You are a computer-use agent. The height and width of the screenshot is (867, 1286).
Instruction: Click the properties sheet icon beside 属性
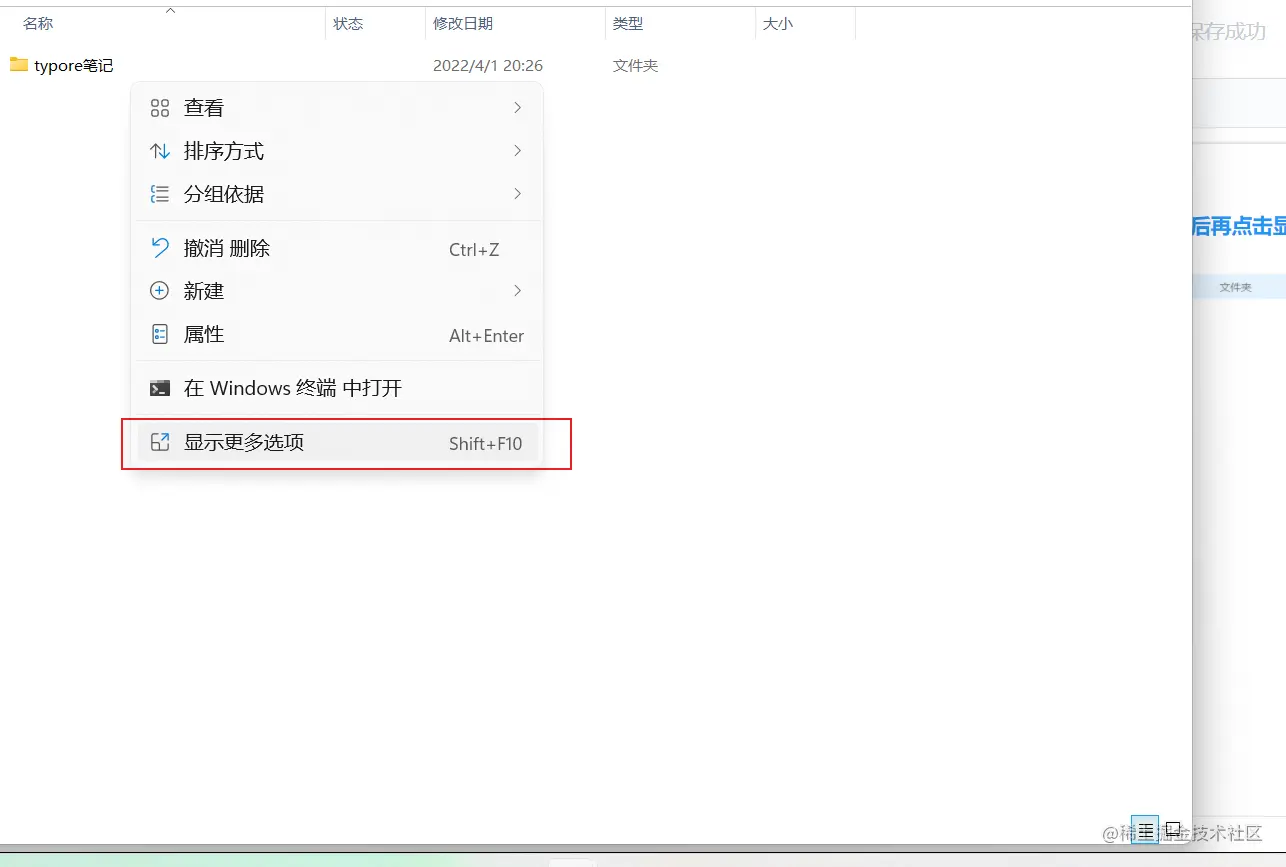click(159, 334)
